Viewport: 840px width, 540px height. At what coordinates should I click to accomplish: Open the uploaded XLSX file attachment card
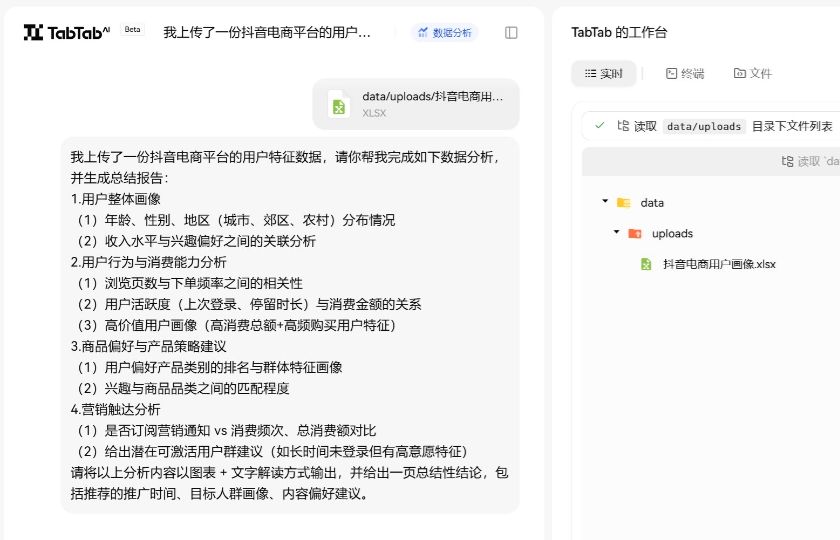point(416,104)
